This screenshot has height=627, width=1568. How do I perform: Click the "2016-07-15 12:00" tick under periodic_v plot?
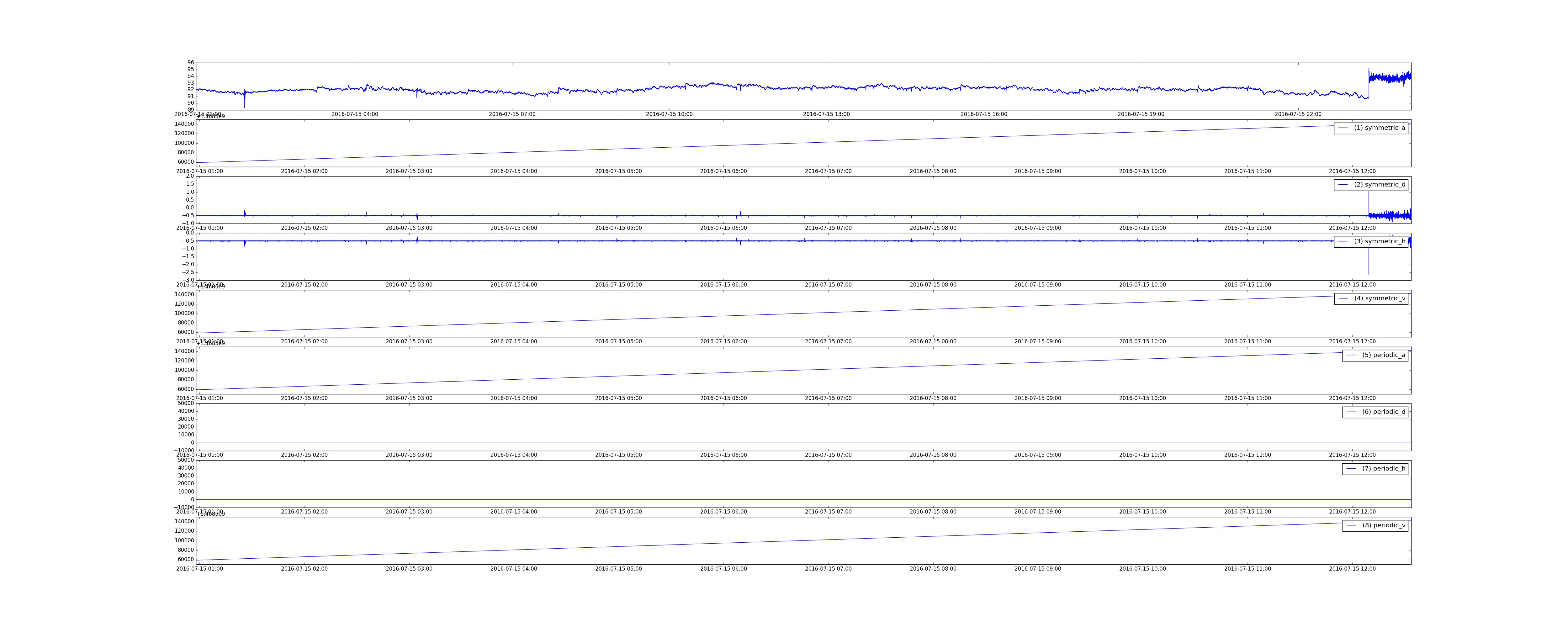1352,569
